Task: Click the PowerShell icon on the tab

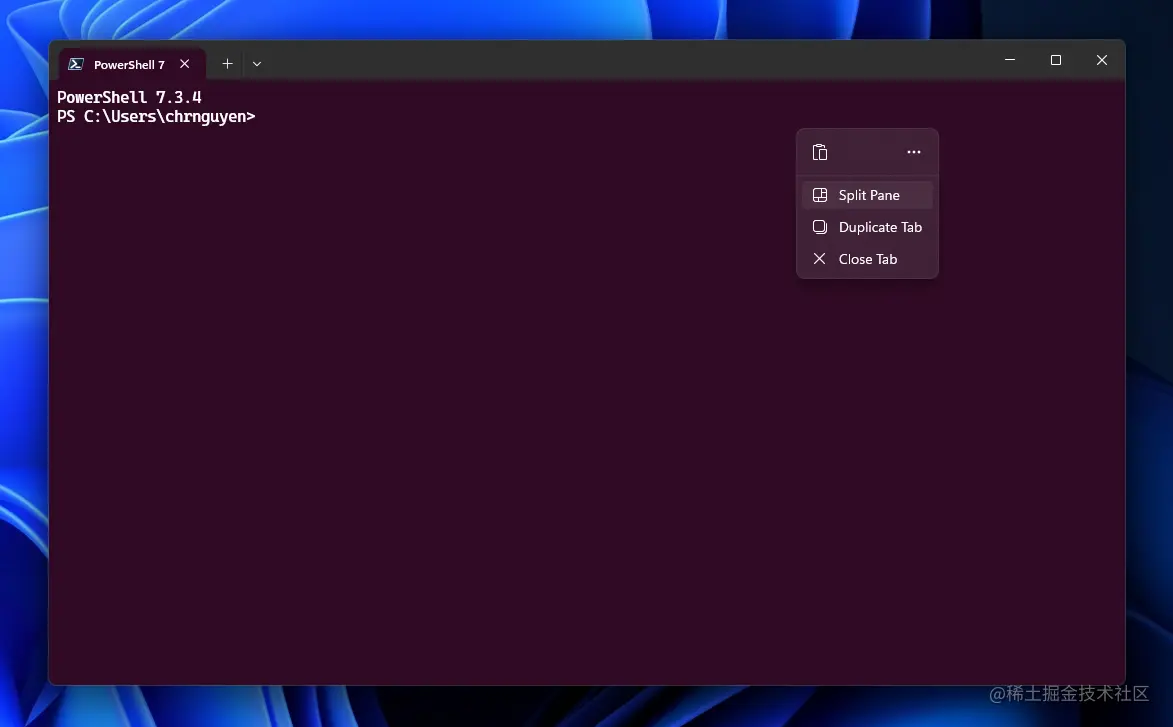Action: pos(76,64)
